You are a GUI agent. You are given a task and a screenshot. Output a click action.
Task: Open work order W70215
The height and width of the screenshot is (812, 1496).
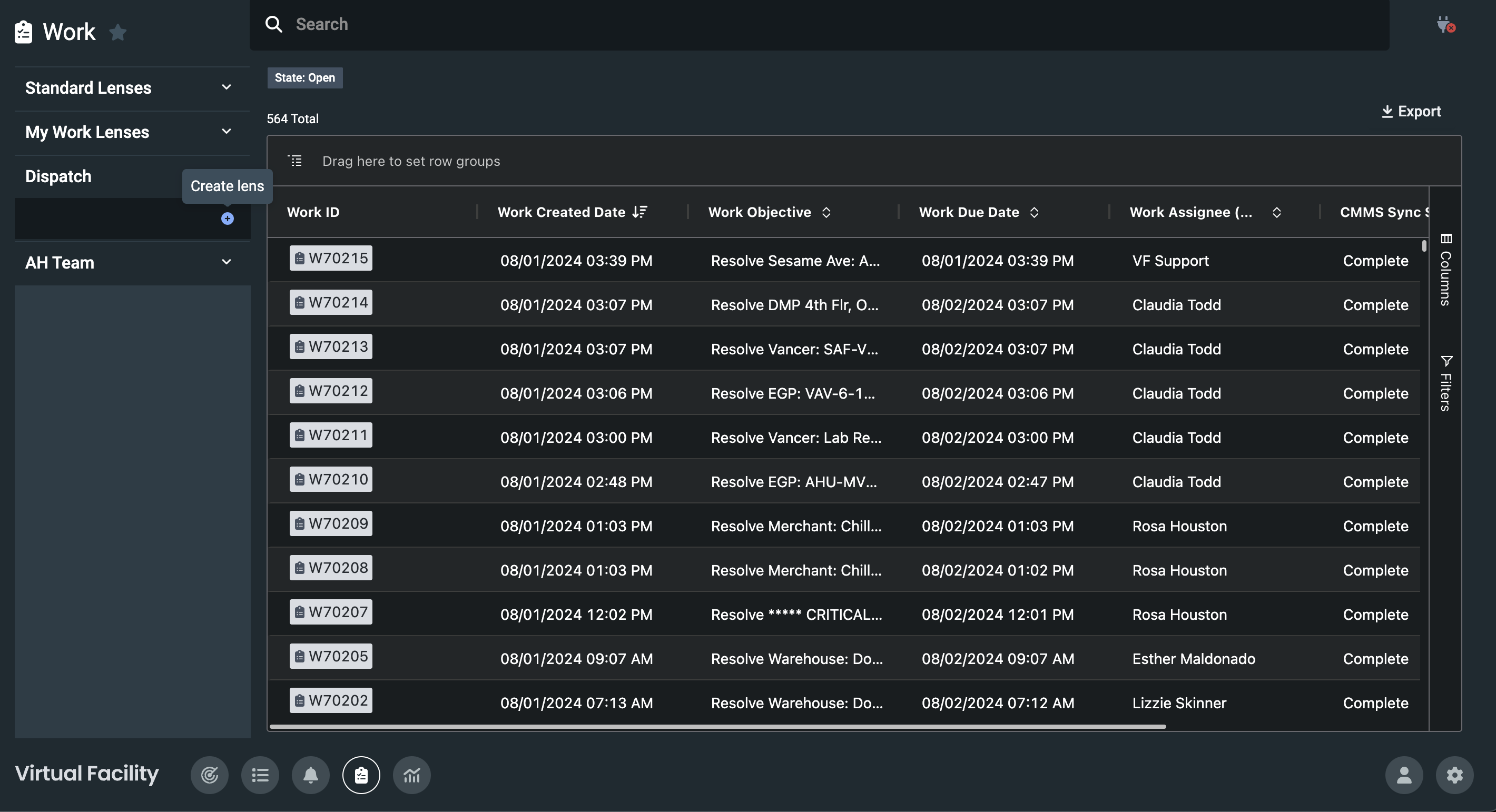[x=330, y=258]
